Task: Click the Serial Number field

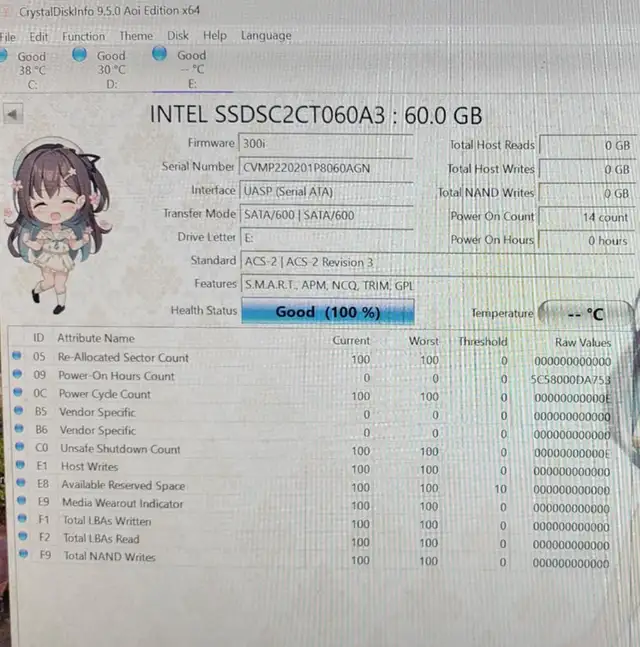Action: (x=326, y=168)
